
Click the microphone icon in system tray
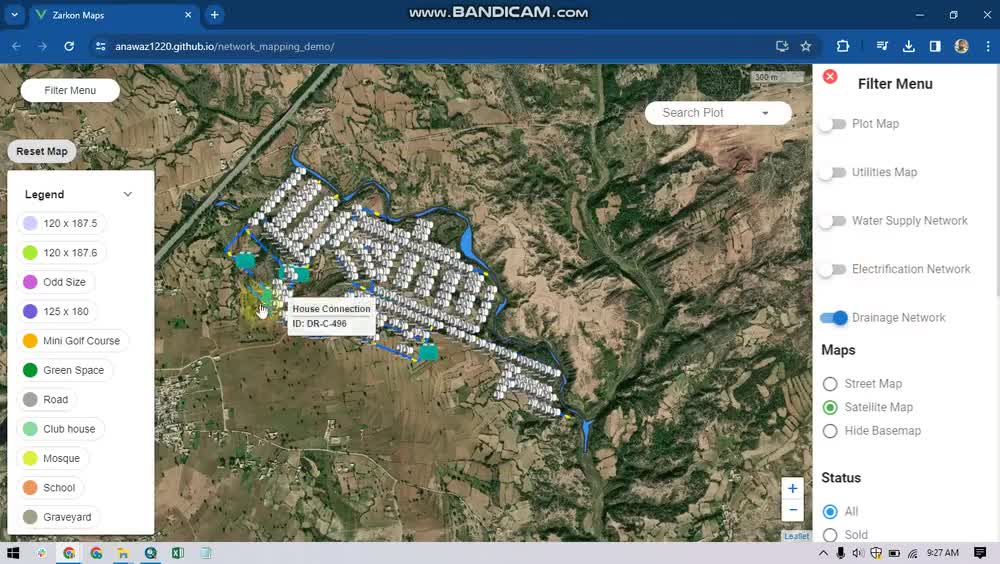(x=841, y=553)
